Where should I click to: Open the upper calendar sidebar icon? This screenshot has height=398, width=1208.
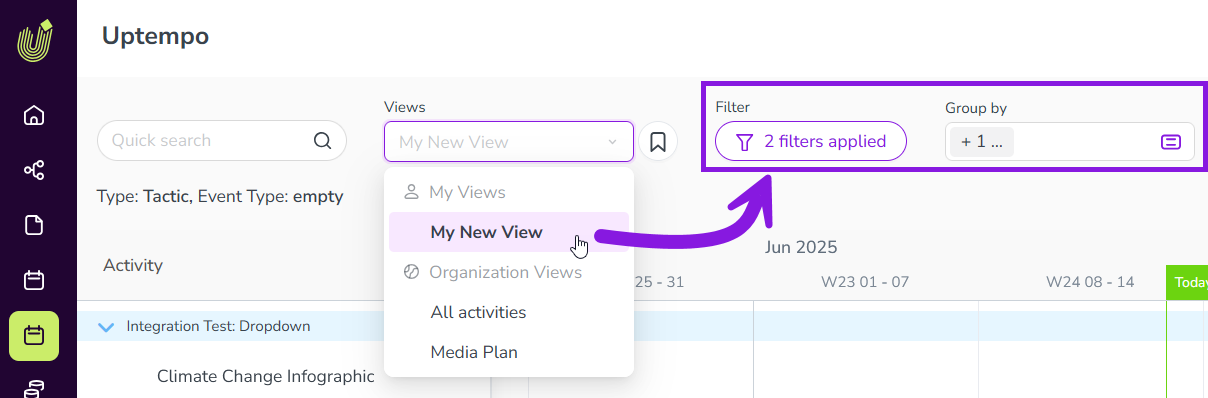point(34,280)
